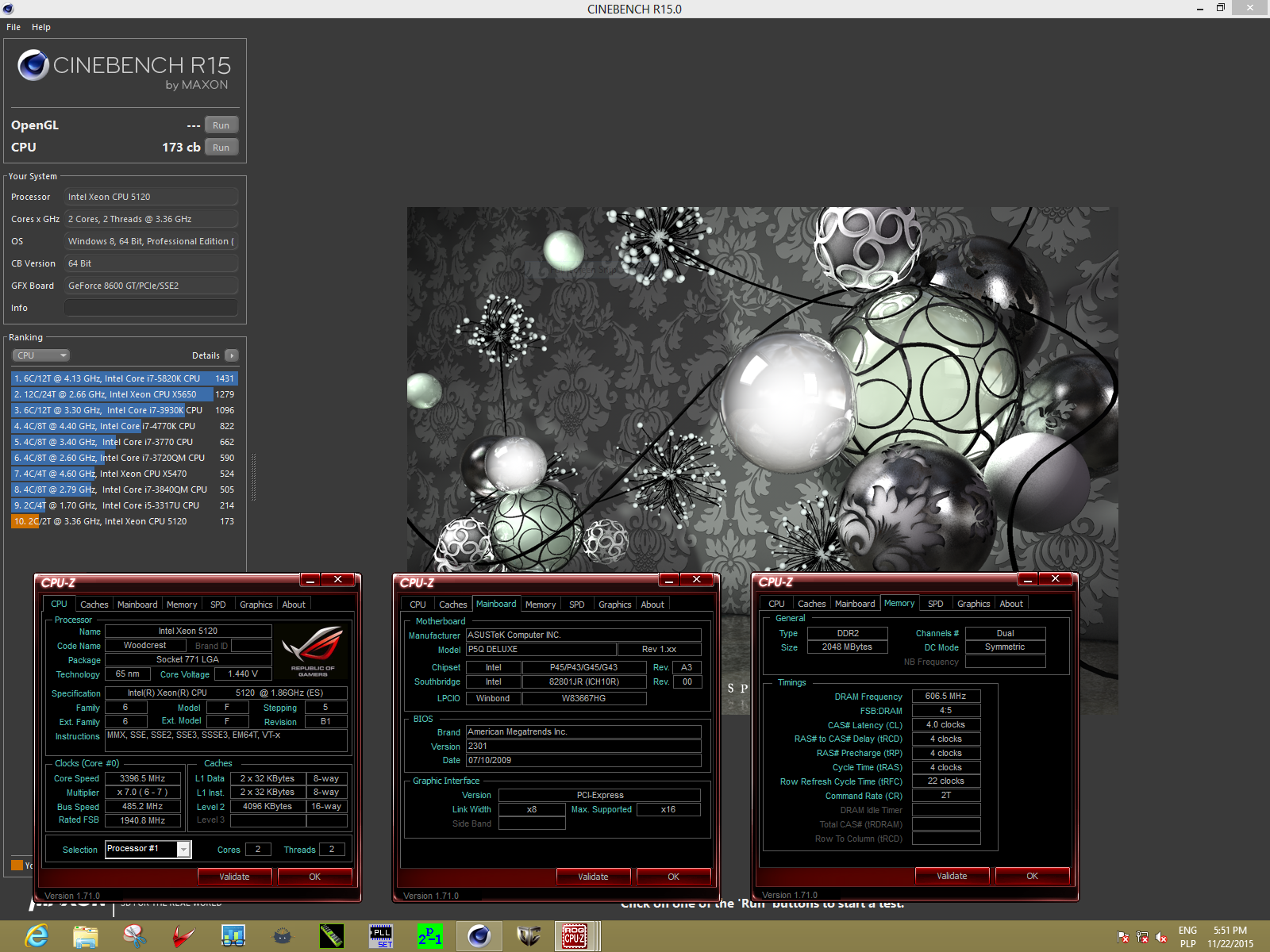Launch the Snipping Tool taskbar icon
This screenshot has height=952, width=1270.
click(x=135, y=936)
